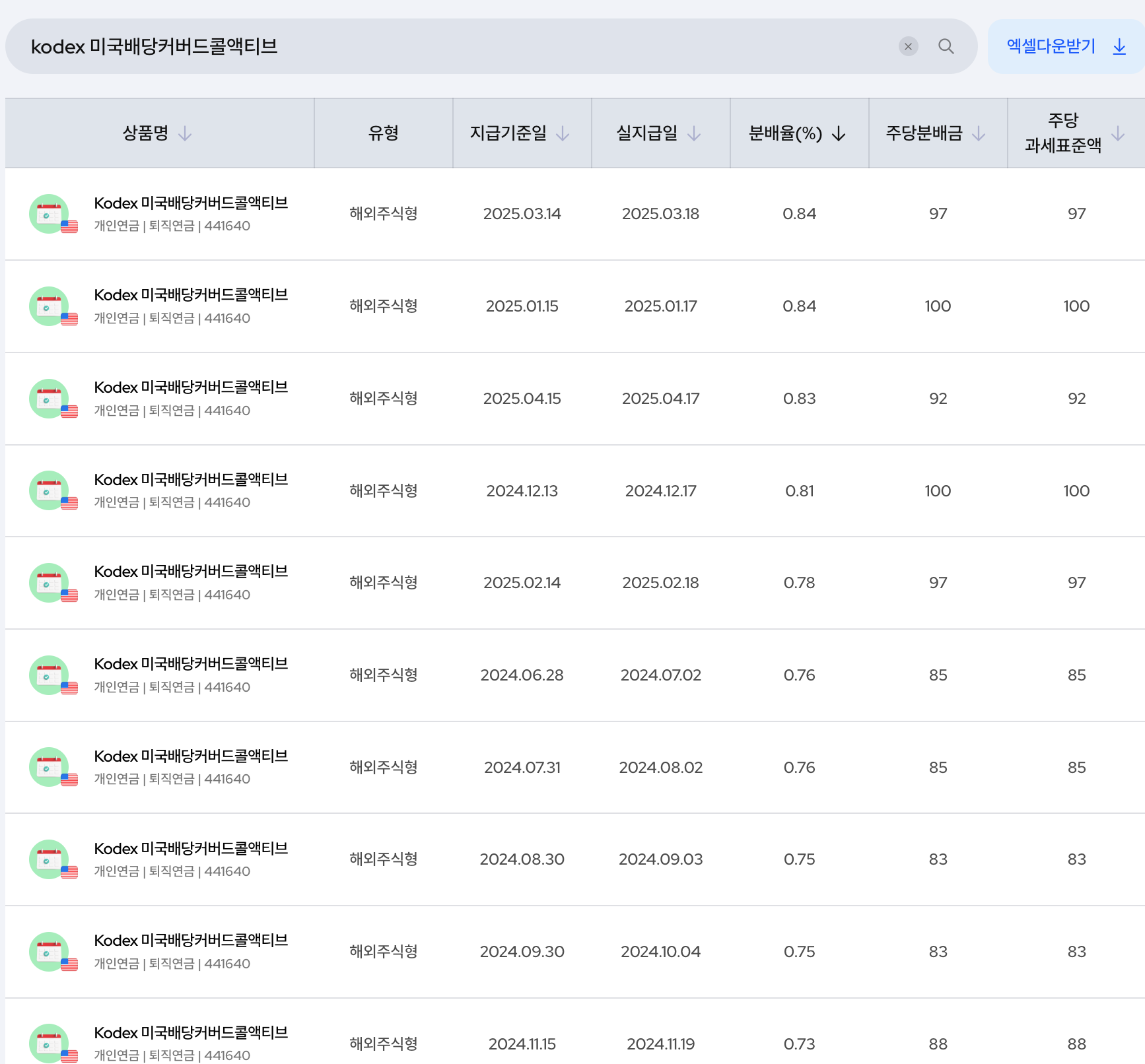Sort by 지급기준일 column arrow
Image resolution: width=1145 pixels, height=1064 pixels.
[563, 134]
